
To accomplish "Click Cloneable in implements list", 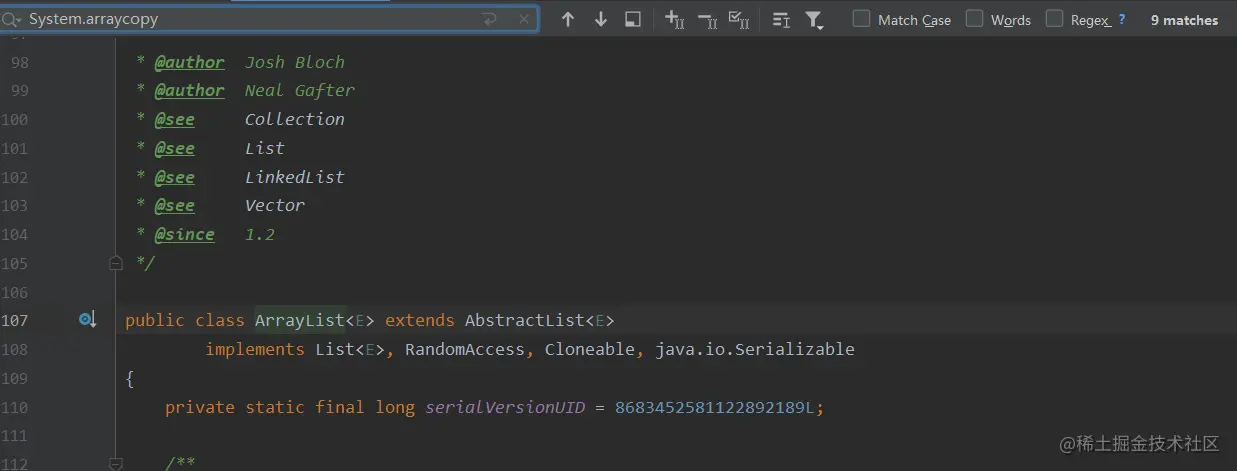I will click(x=590, y=349).
